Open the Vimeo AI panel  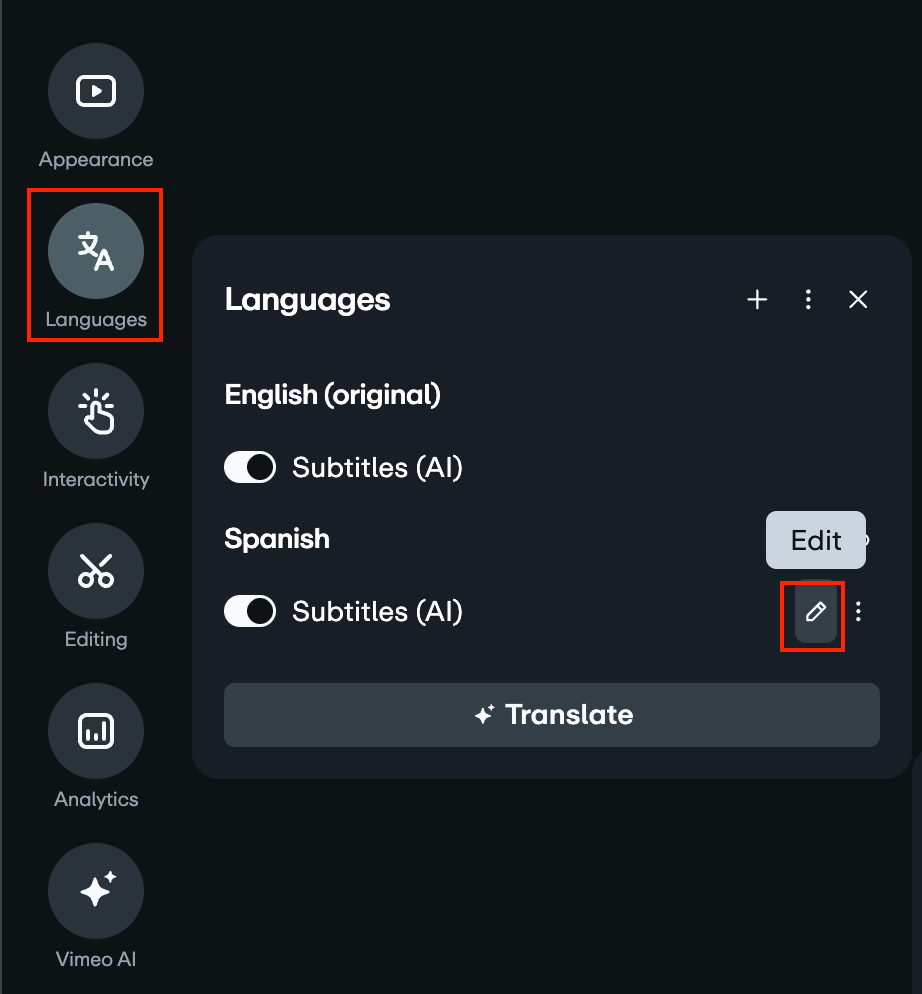(x=96, y=891)
